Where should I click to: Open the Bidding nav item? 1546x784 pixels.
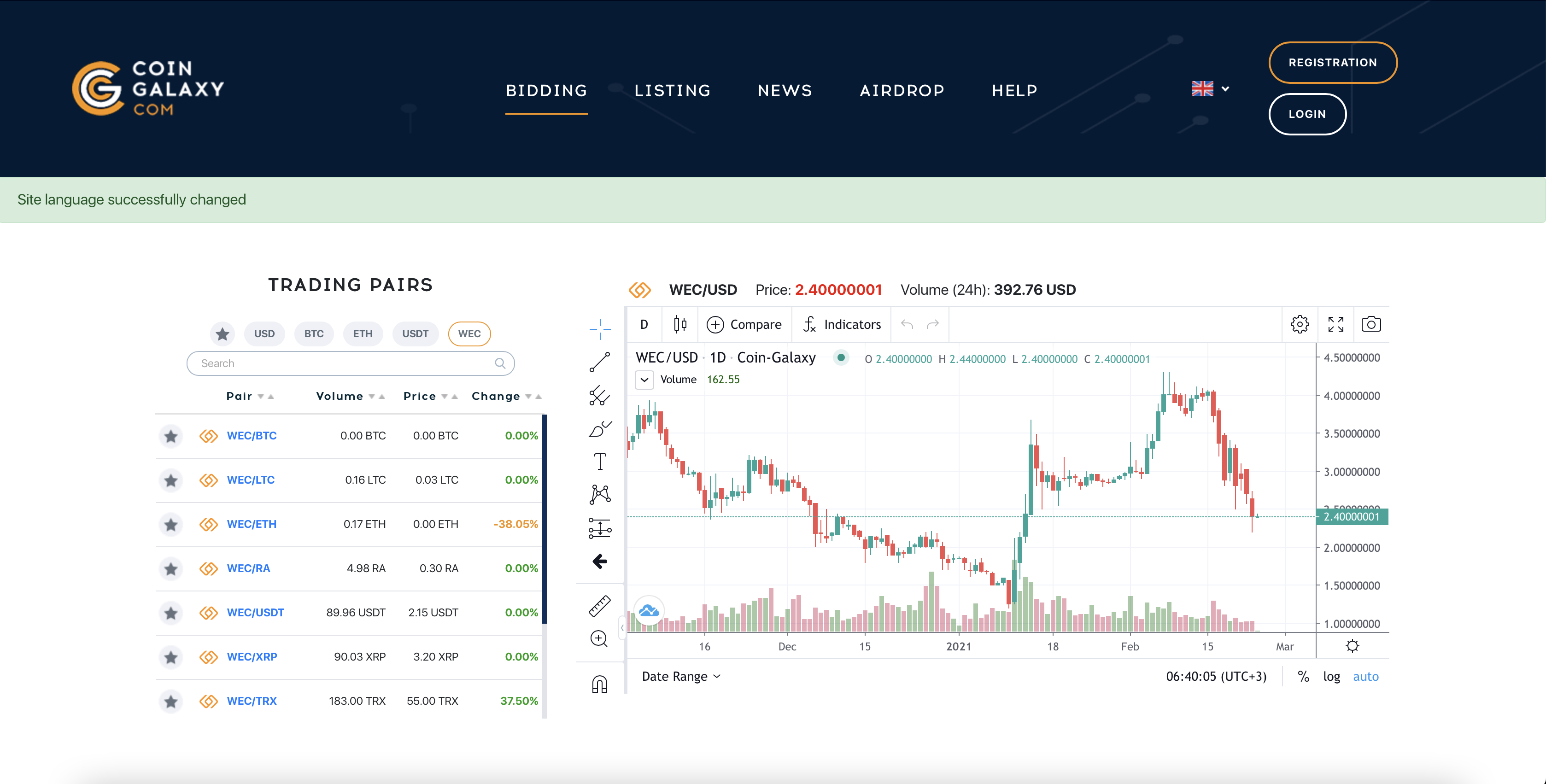tap(546, 91)
